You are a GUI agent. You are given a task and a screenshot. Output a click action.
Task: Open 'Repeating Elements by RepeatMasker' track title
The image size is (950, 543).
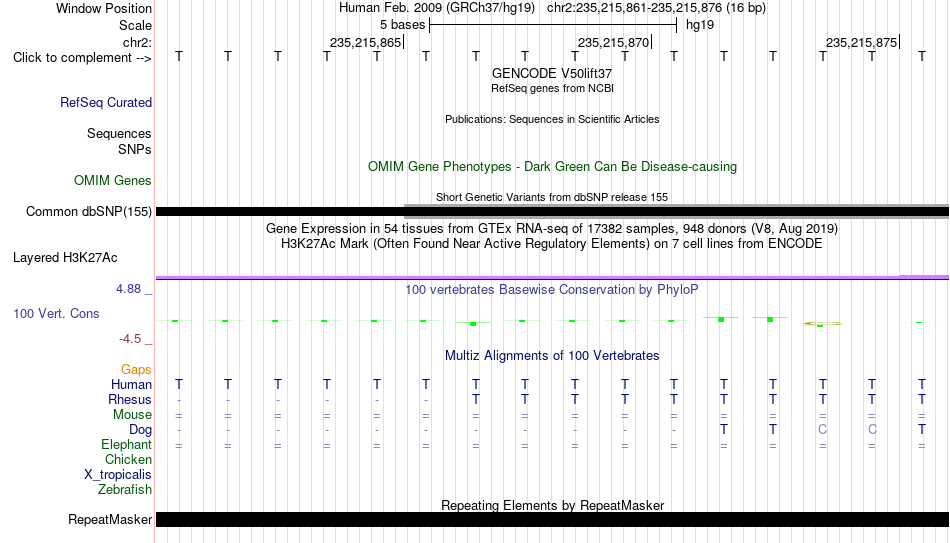click(x=552, y=505)
